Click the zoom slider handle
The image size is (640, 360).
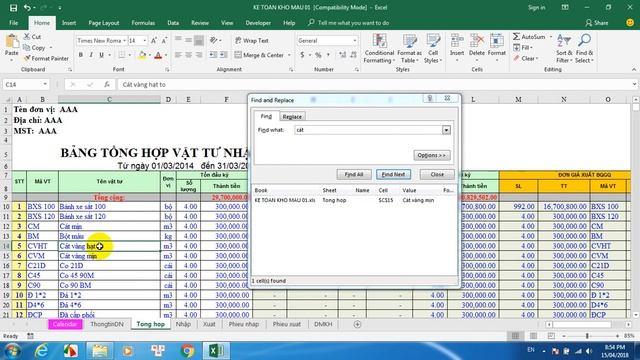(587, 336)
